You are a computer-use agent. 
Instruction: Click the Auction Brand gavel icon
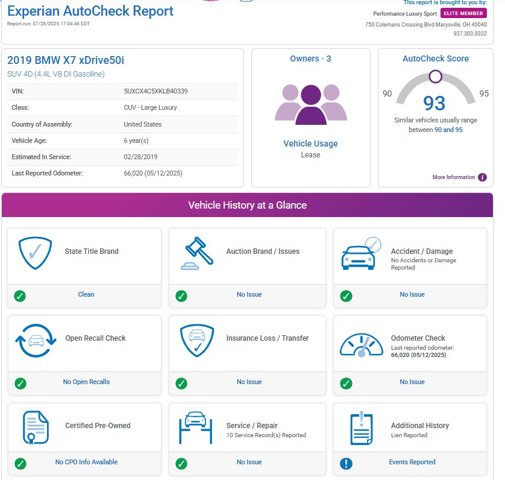click(197, 253)
